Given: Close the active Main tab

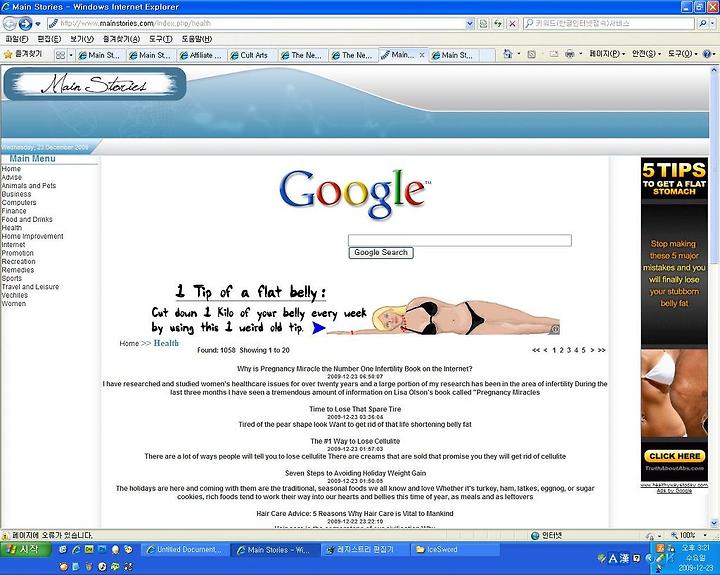Looking at the screenshot, I should pyautogui.click(x=422, y=55).
